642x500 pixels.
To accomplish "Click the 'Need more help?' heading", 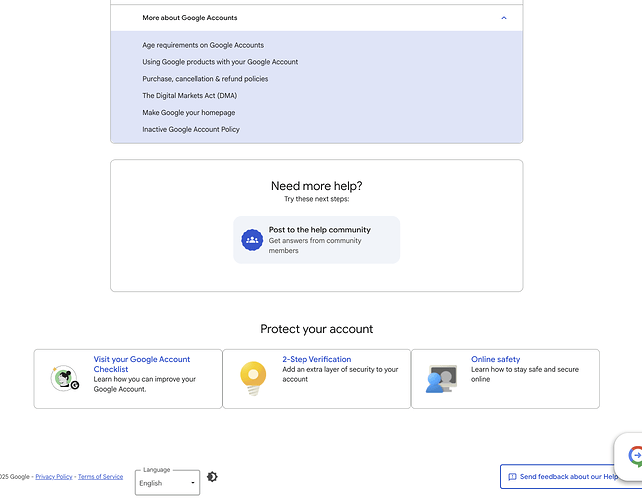I will (316, 186).
